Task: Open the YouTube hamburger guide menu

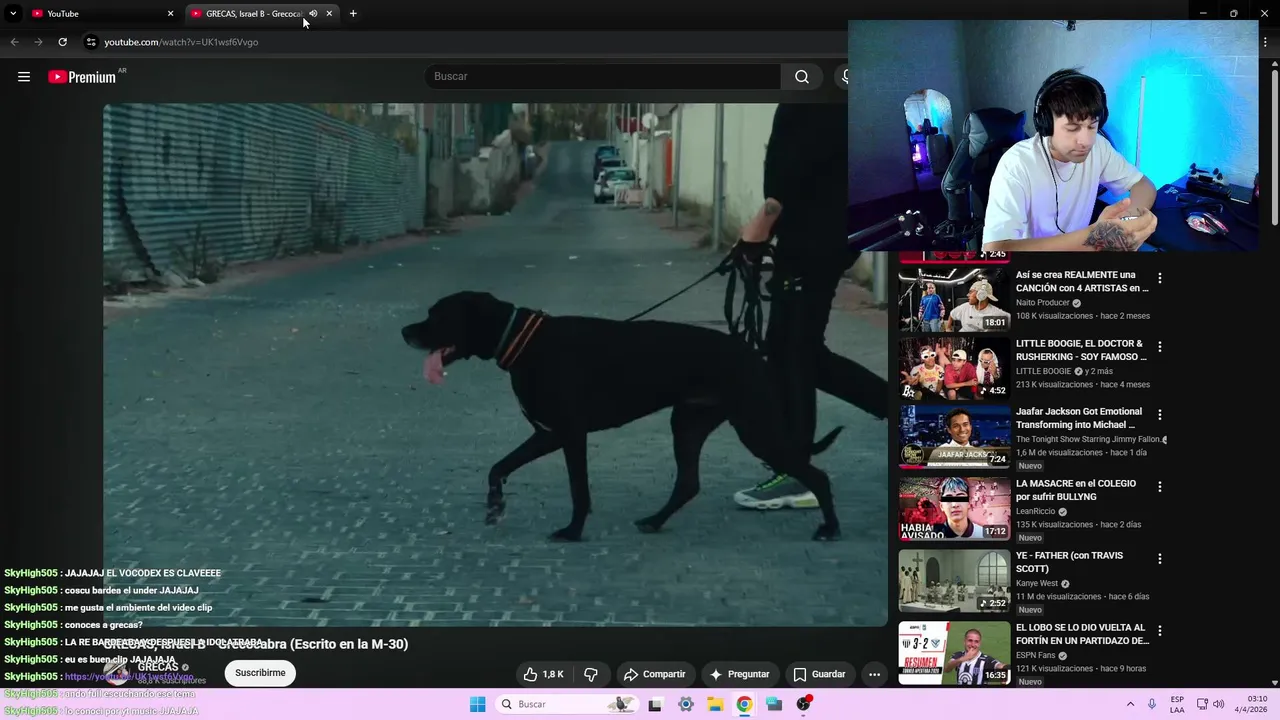Action: [24, 77]
